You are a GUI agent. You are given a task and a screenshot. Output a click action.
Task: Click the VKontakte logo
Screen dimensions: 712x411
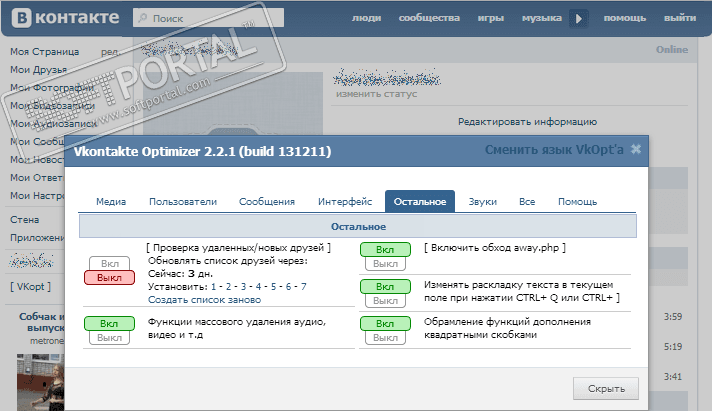tap(65, 18)
